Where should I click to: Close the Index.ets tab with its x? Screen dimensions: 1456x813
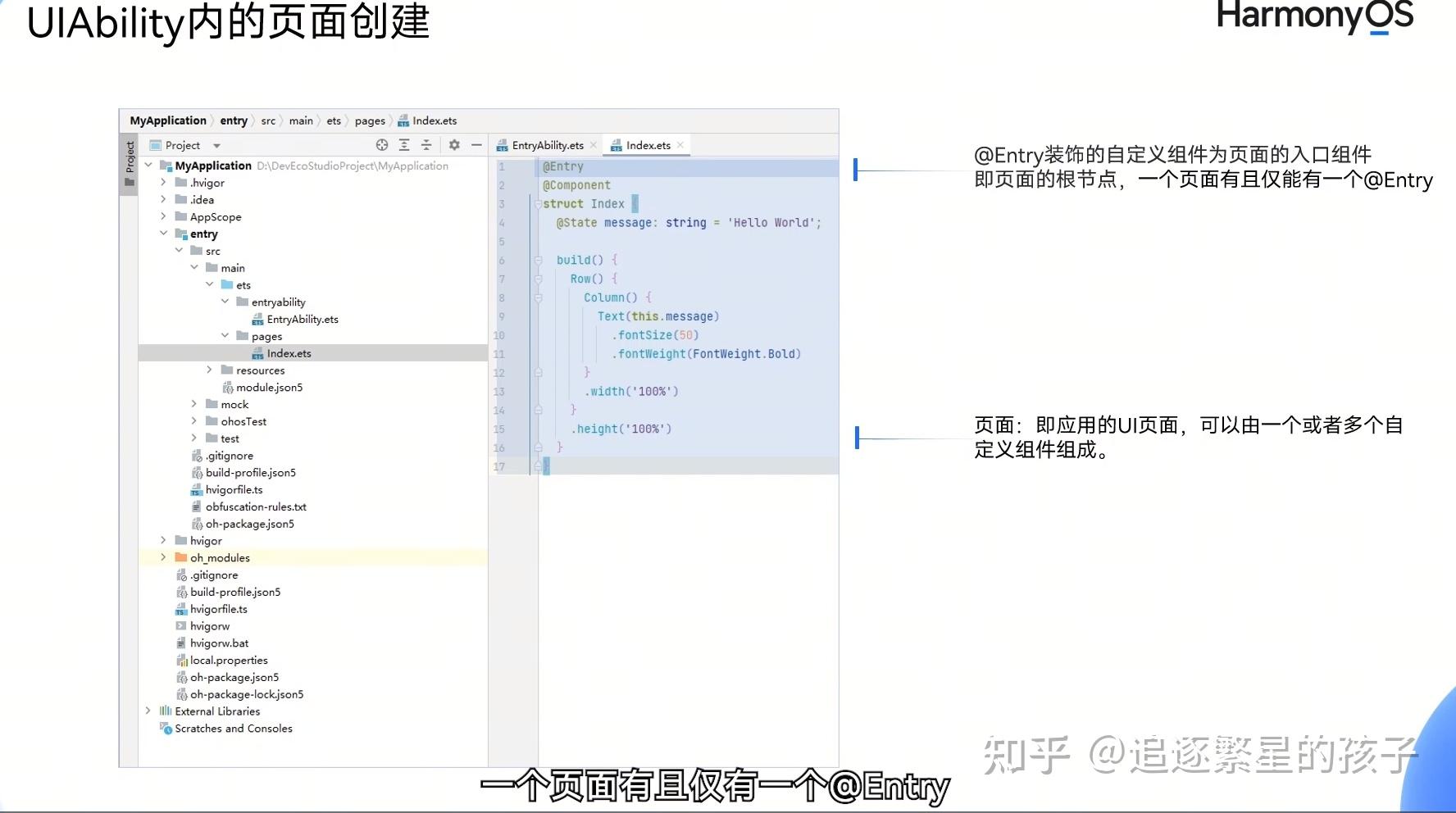pyautogui.click(x=681, y=144)
